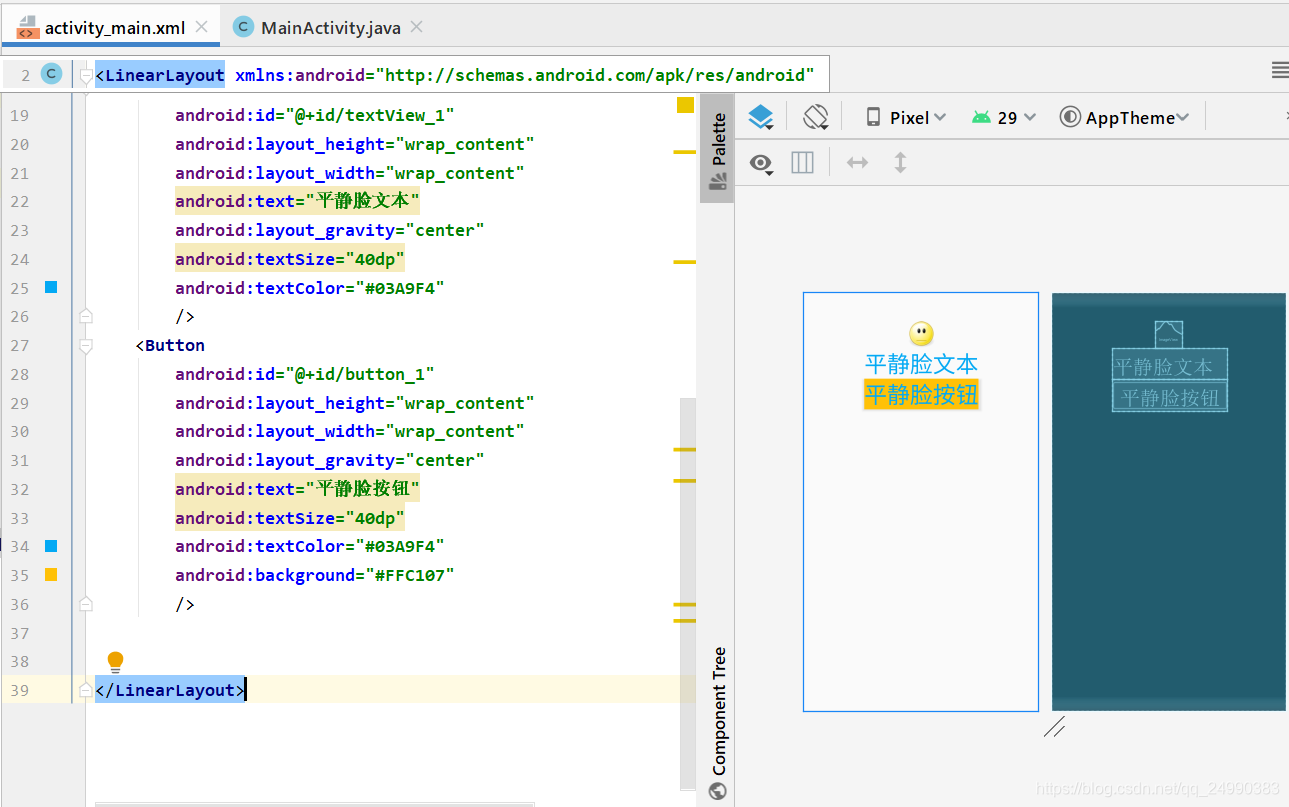Viewport: 1289px width, 807px height.
Task: Select the design surface layers icon
Action: (761, 118)
